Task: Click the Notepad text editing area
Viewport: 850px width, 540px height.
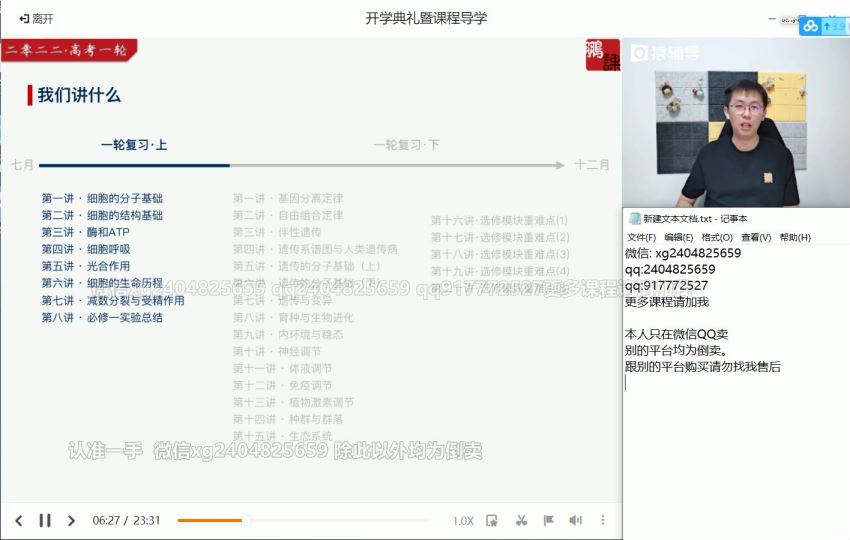Action: pyautogui.click(x=736, y=391)
